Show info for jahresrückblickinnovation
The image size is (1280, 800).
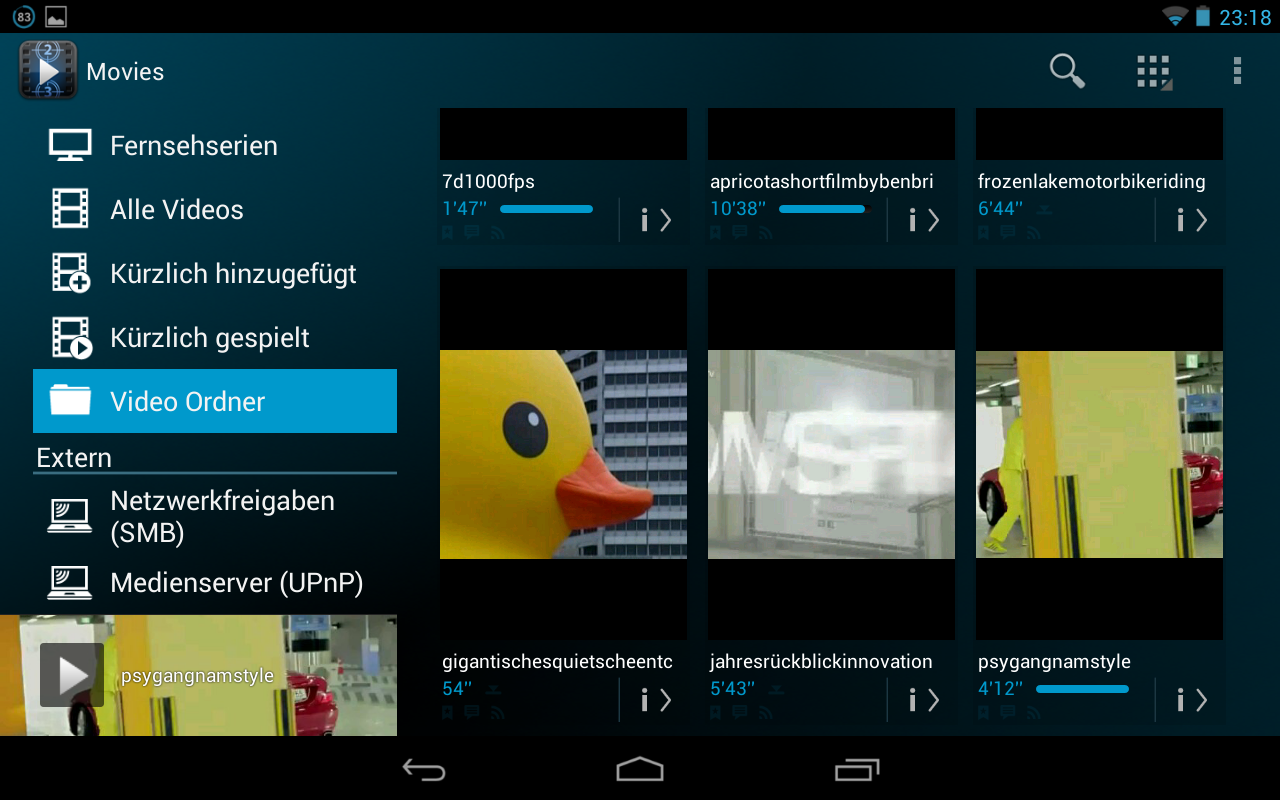(924, 700)
